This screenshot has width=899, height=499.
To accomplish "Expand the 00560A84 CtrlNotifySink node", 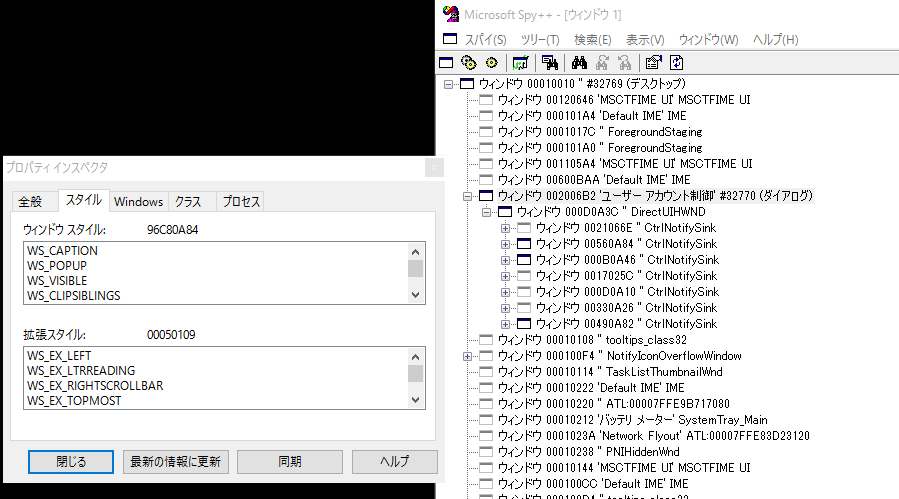I will (x=505, y=244).
